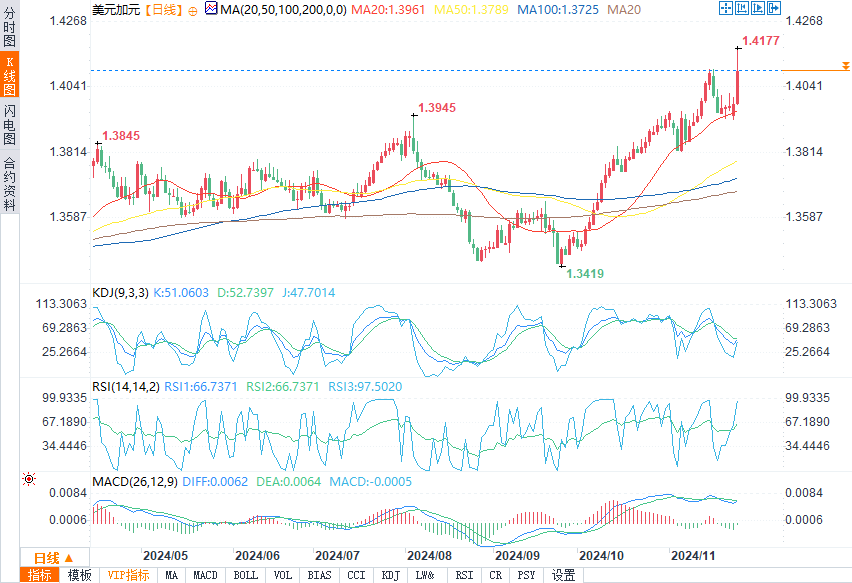
Task: Open the 分时图 side tab
Action: (9, 26)
